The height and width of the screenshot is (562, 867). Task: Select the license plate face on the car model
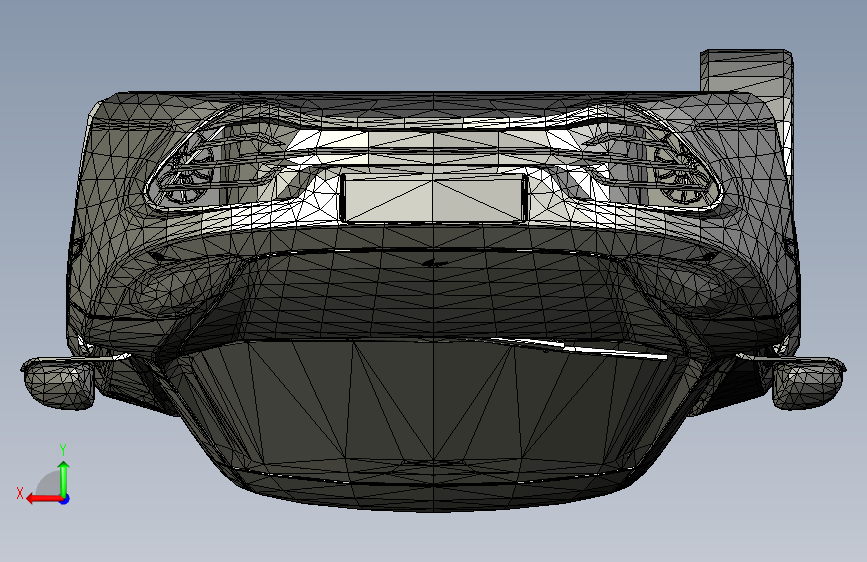click(434, 197)
